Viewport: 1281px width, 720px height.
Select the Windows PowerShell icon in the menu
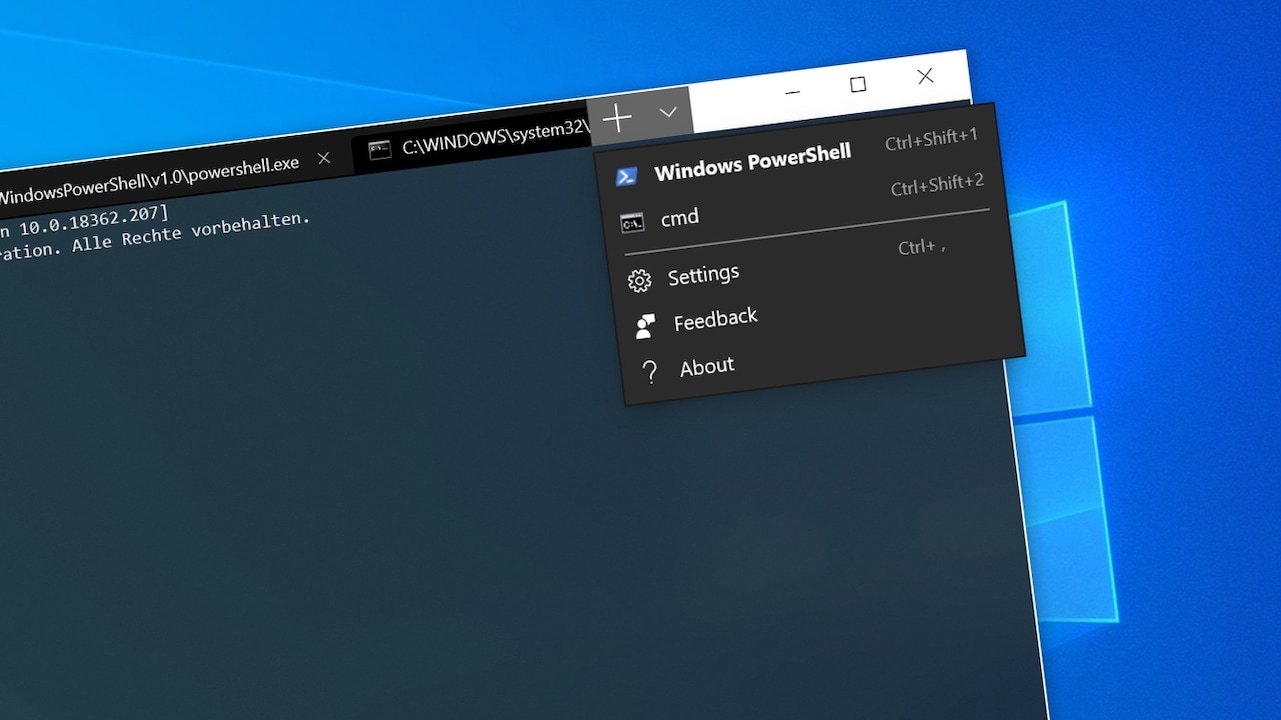628,174
